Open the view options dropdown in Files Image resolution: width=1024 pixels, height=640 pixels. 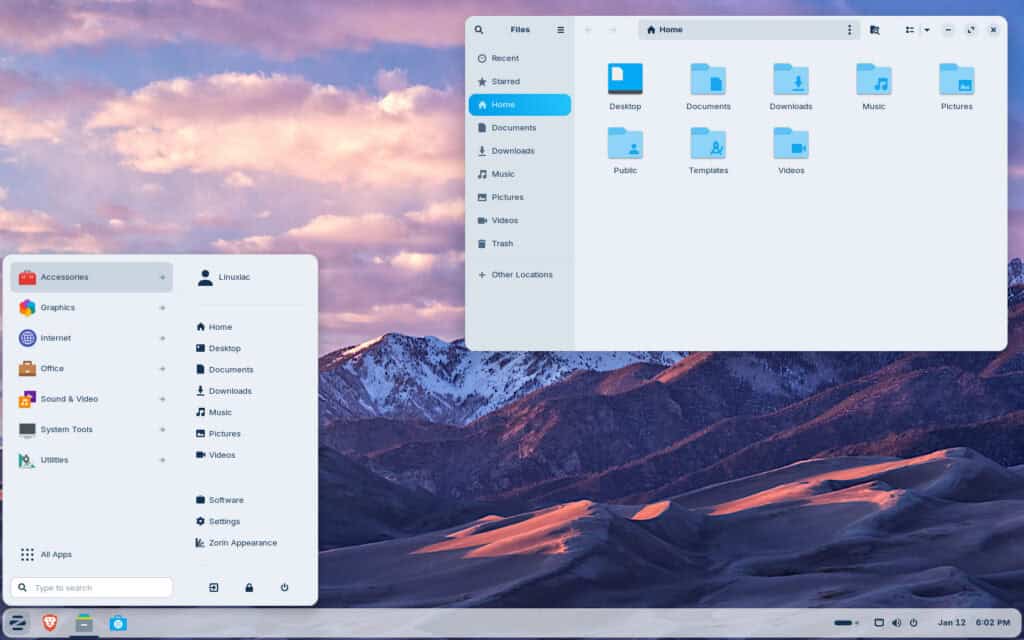pos(927,29)
